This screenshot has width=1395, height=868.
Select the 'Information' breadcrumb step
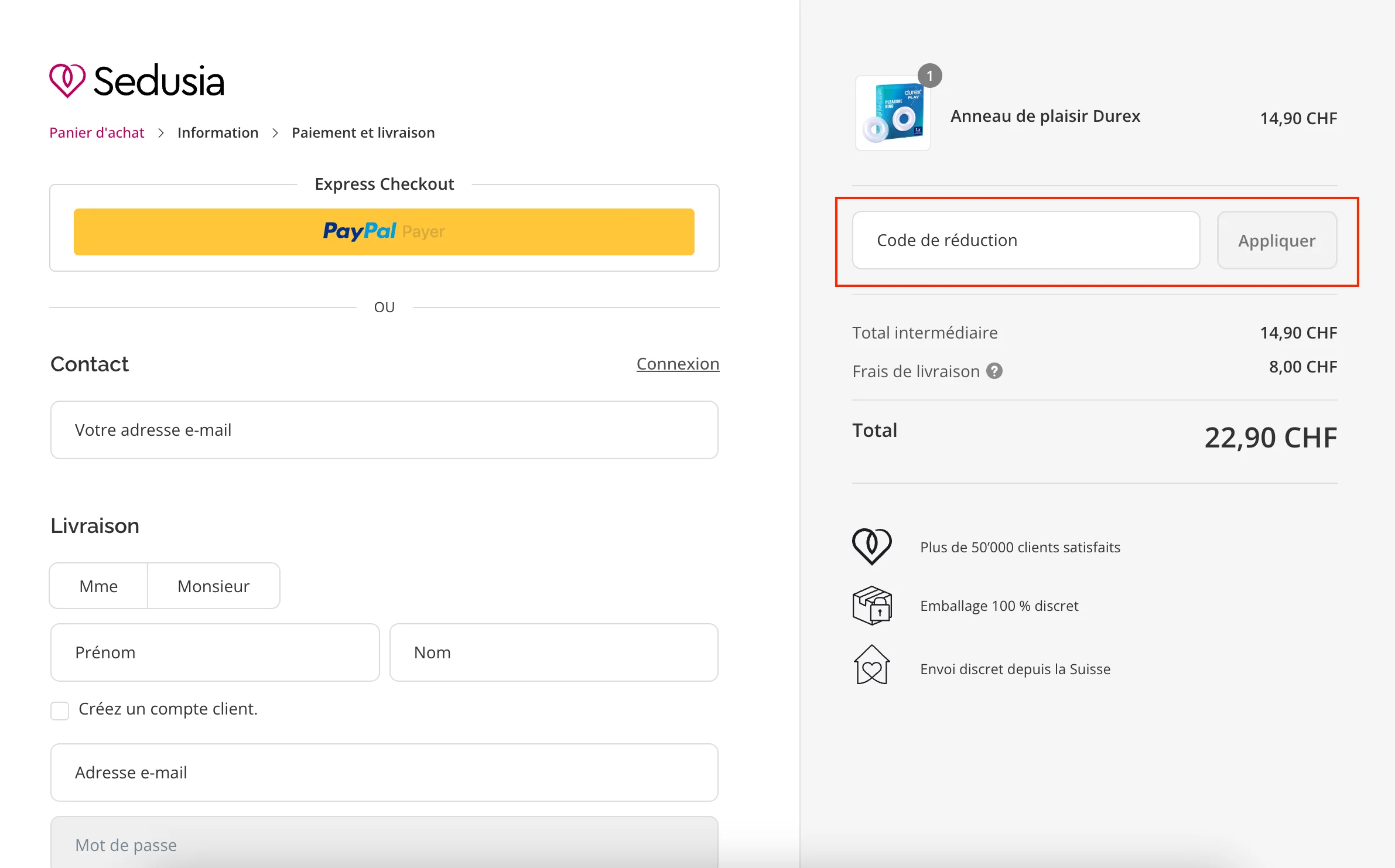(218, 132)
